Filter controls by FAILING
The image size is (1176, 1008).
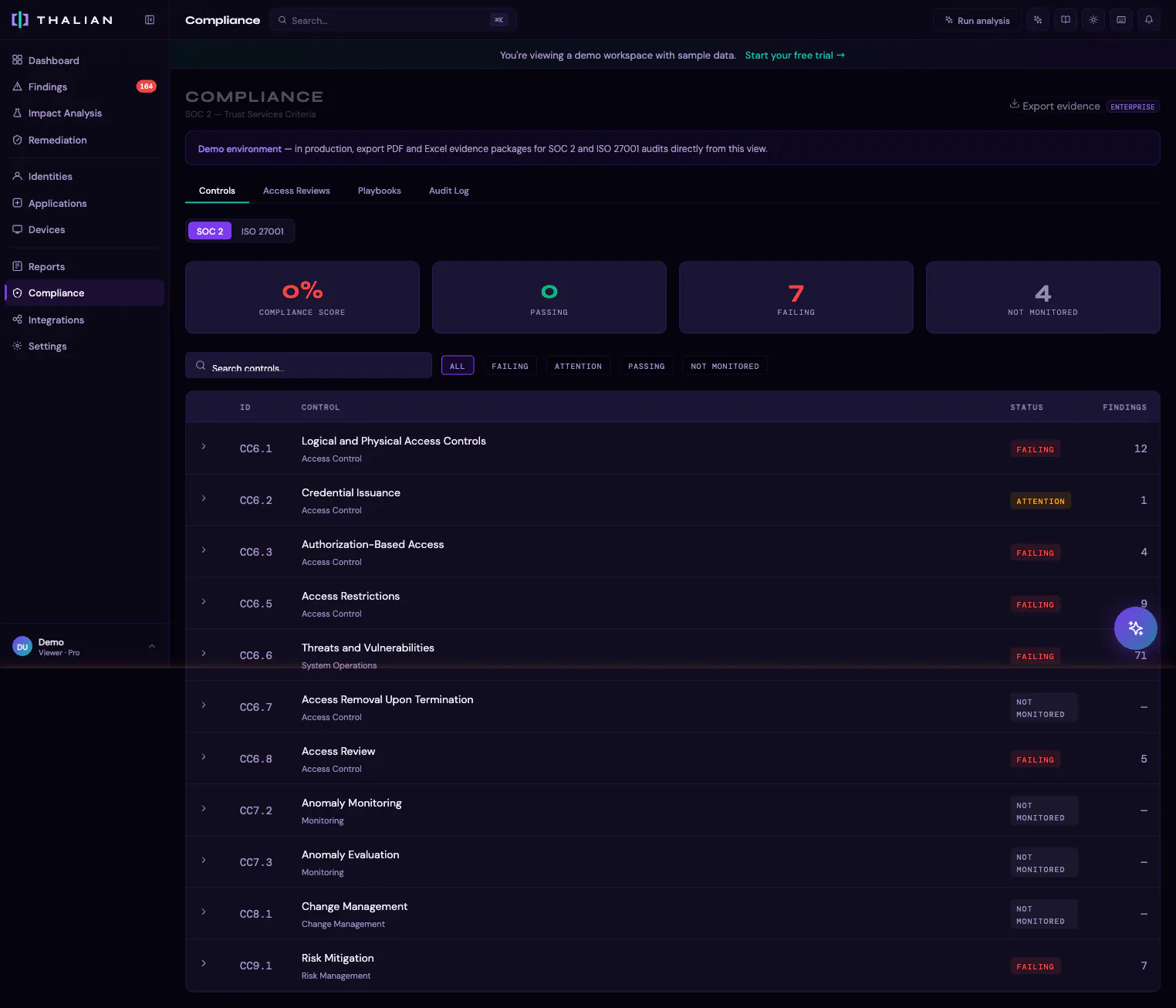[510, 366]
